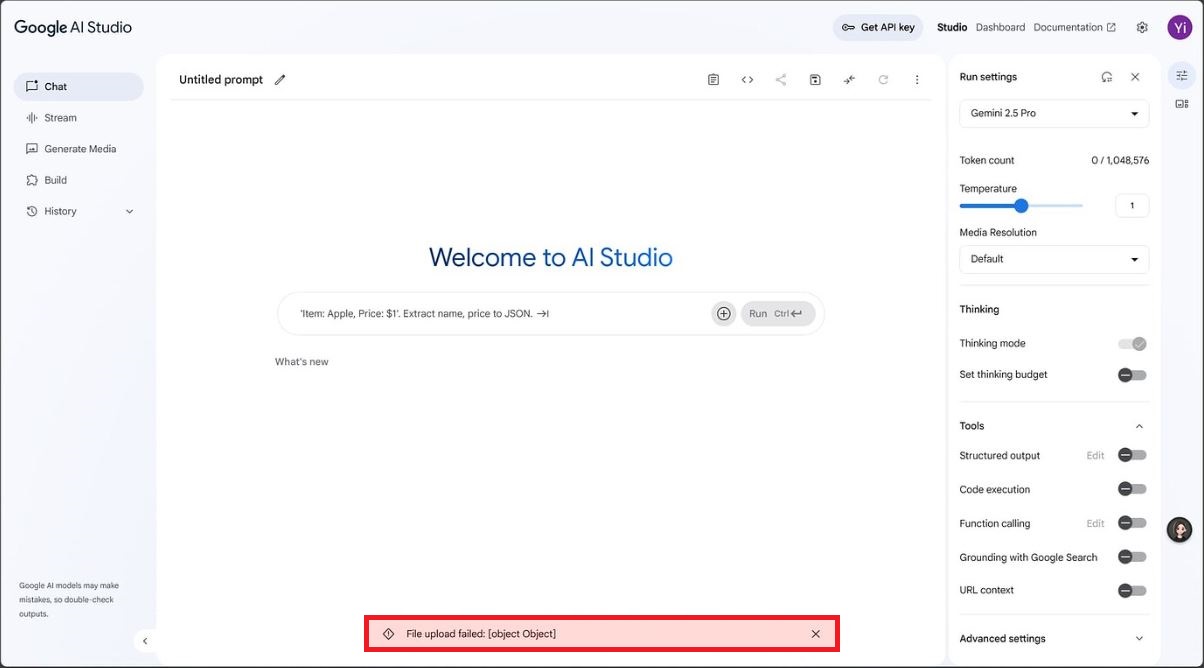
Task: Click the Run button
Action: pyautogui.click(x=778, y=314)
